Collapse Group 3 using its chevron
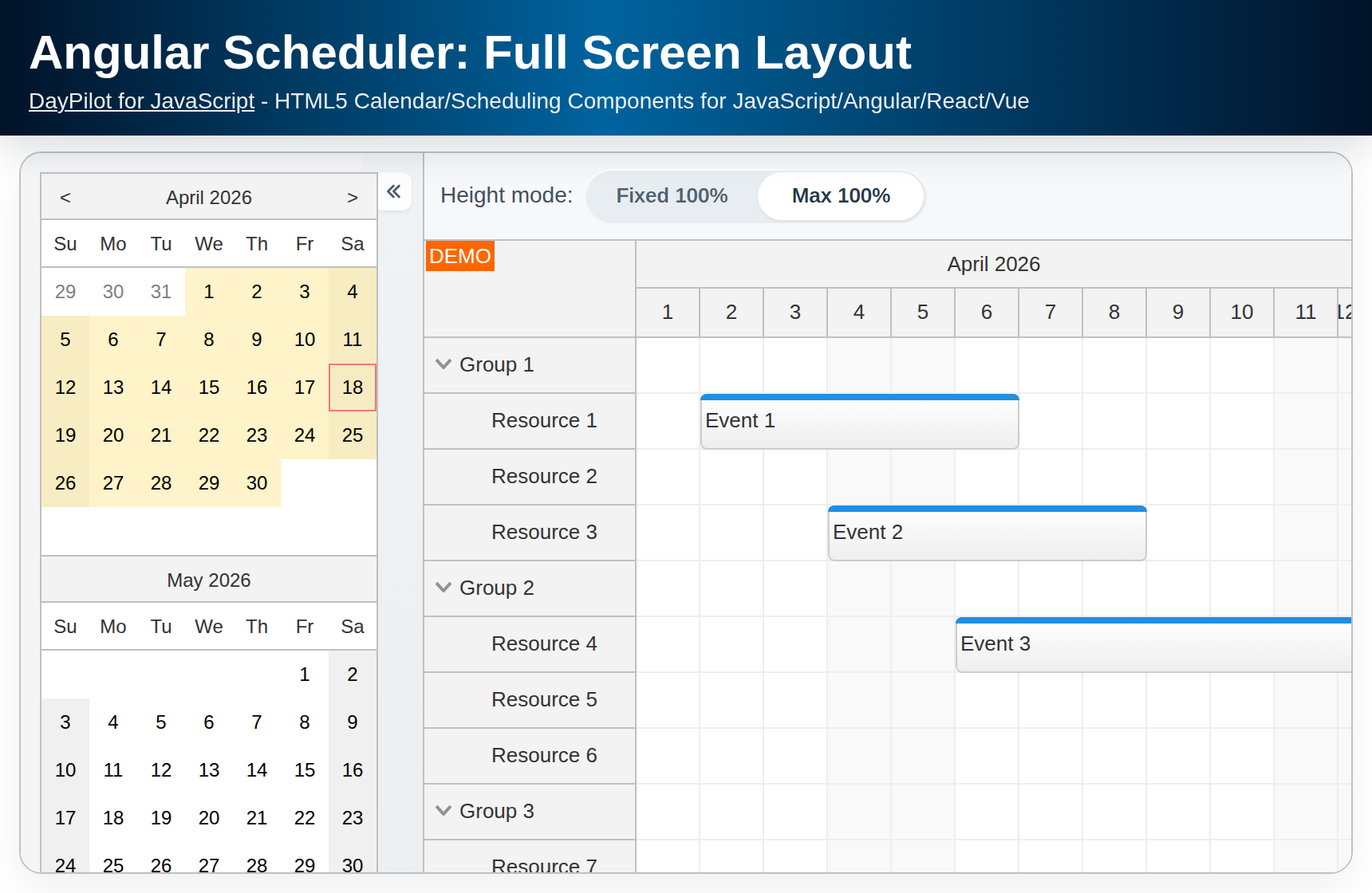 [444, 811]
